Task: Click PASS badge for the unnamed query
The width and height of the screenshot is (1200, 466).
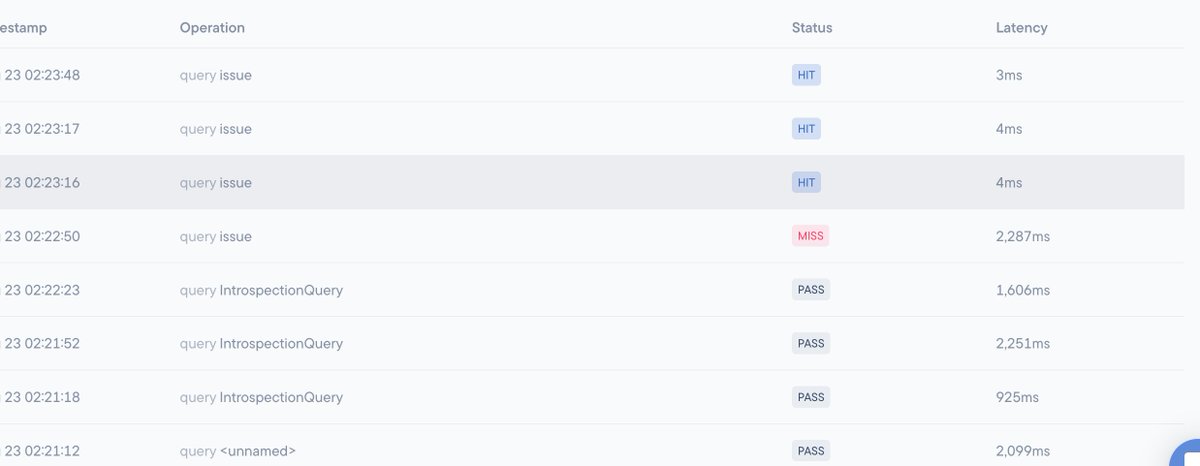Action: pos(811,451)
